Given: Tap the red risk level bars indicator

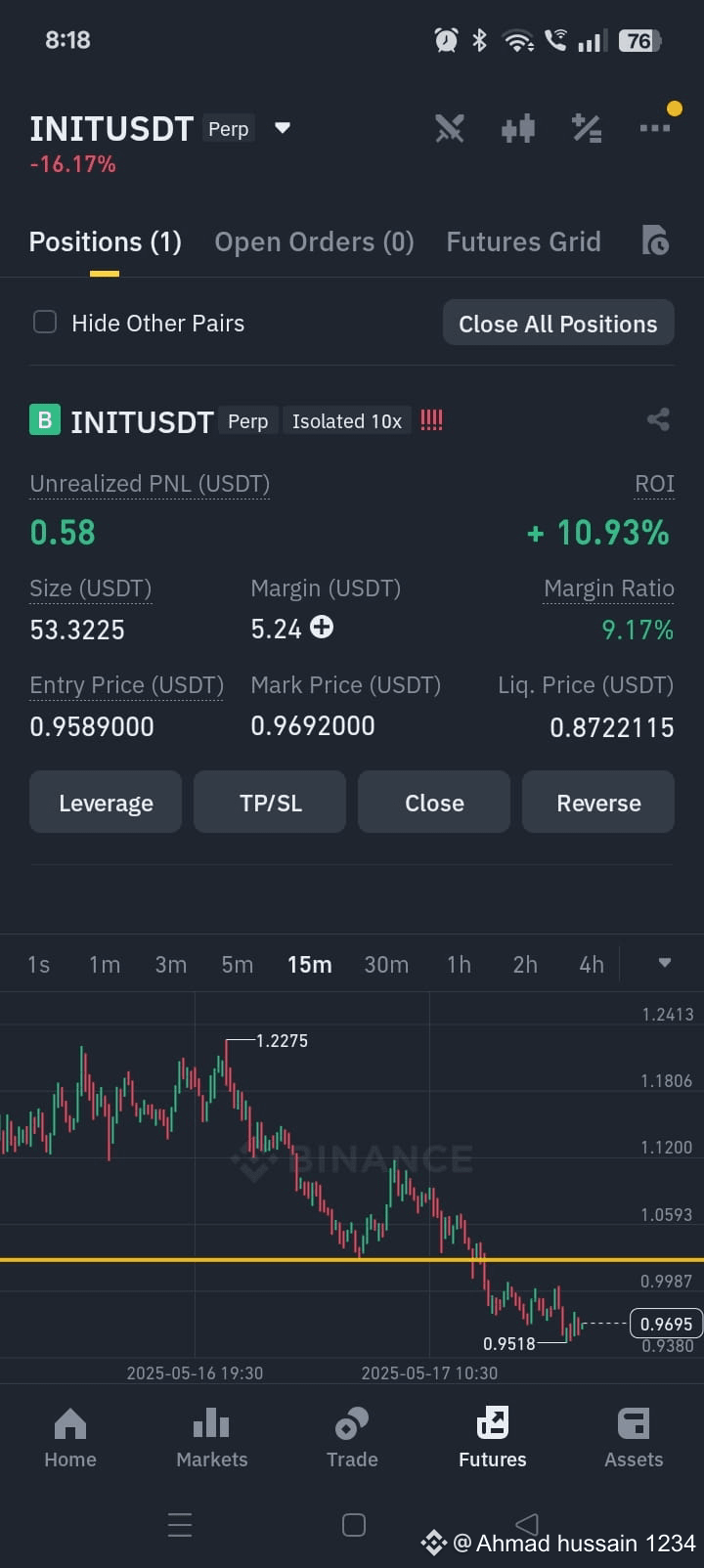Looking at the screenshot, I should tap(431, 420).
